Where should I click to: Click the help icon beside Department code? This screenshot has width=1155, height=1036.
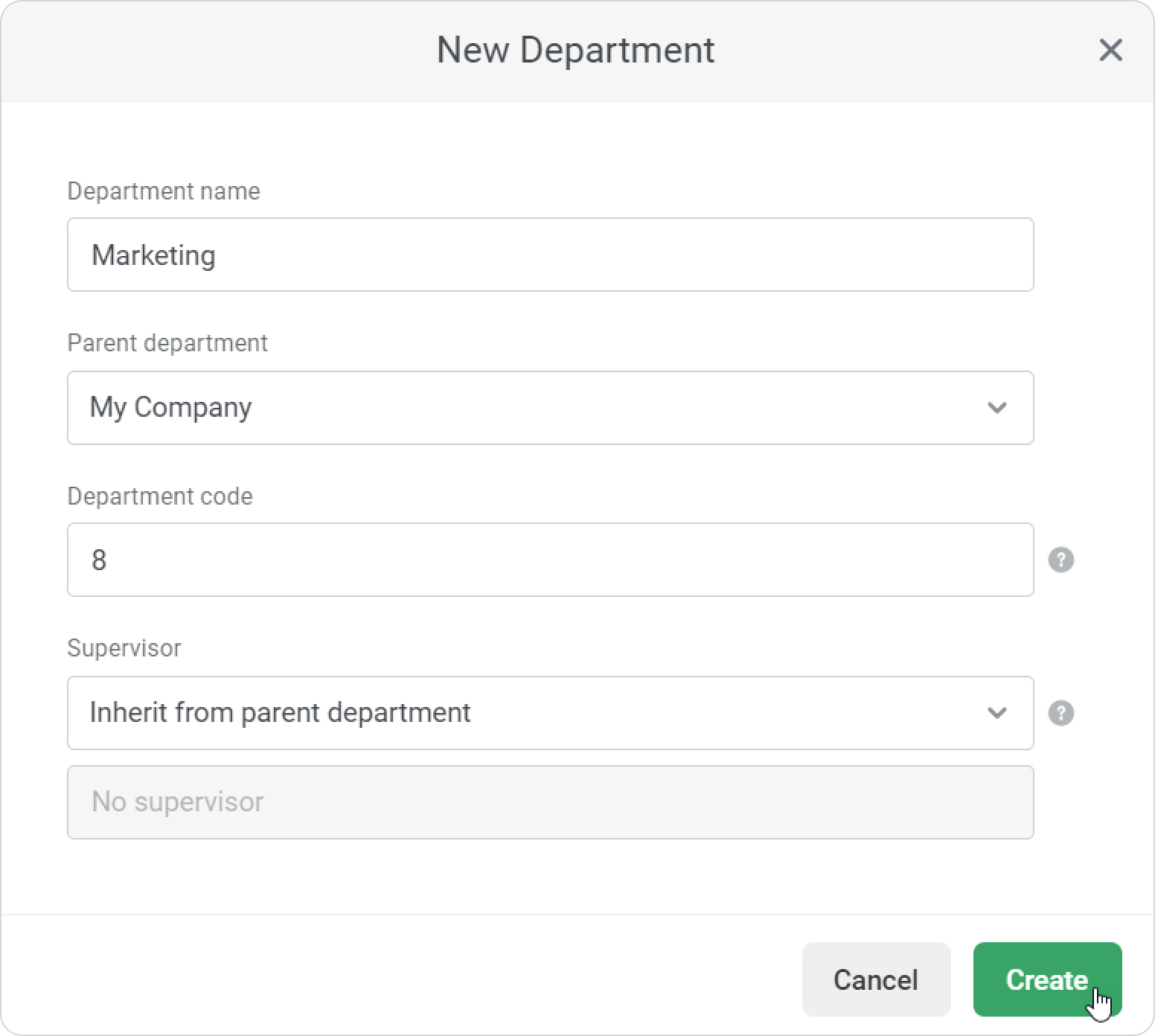[x=1060, y=560]
